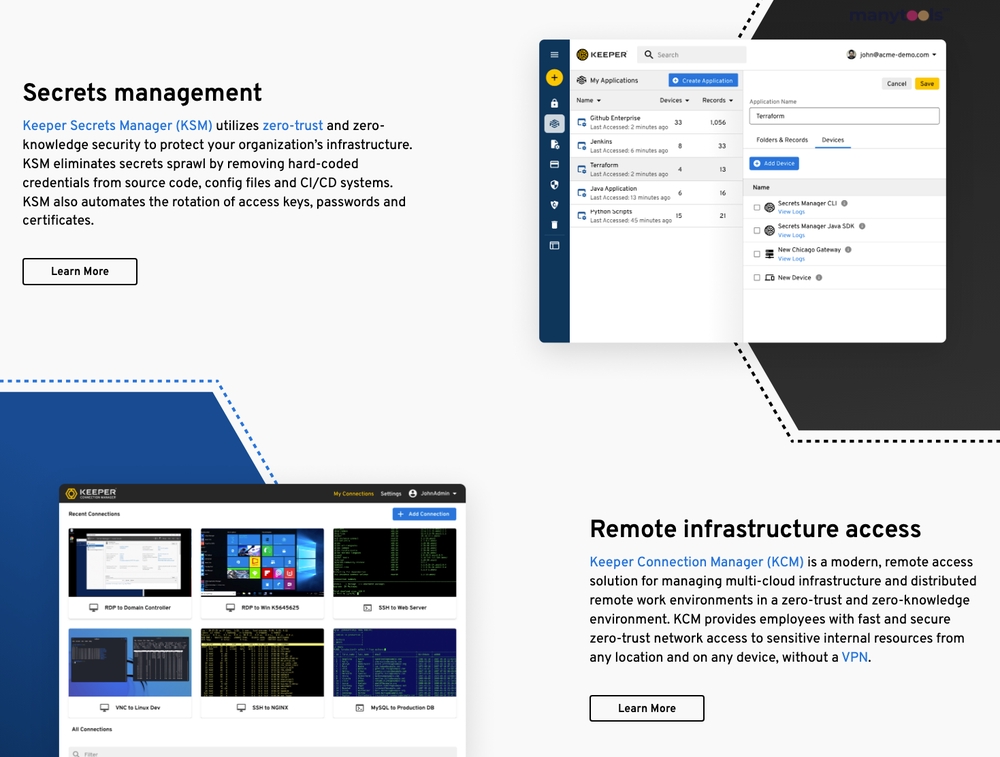1000x757 pixels.
Task: Click the yellow Save button
Action: tap(927, 84)
